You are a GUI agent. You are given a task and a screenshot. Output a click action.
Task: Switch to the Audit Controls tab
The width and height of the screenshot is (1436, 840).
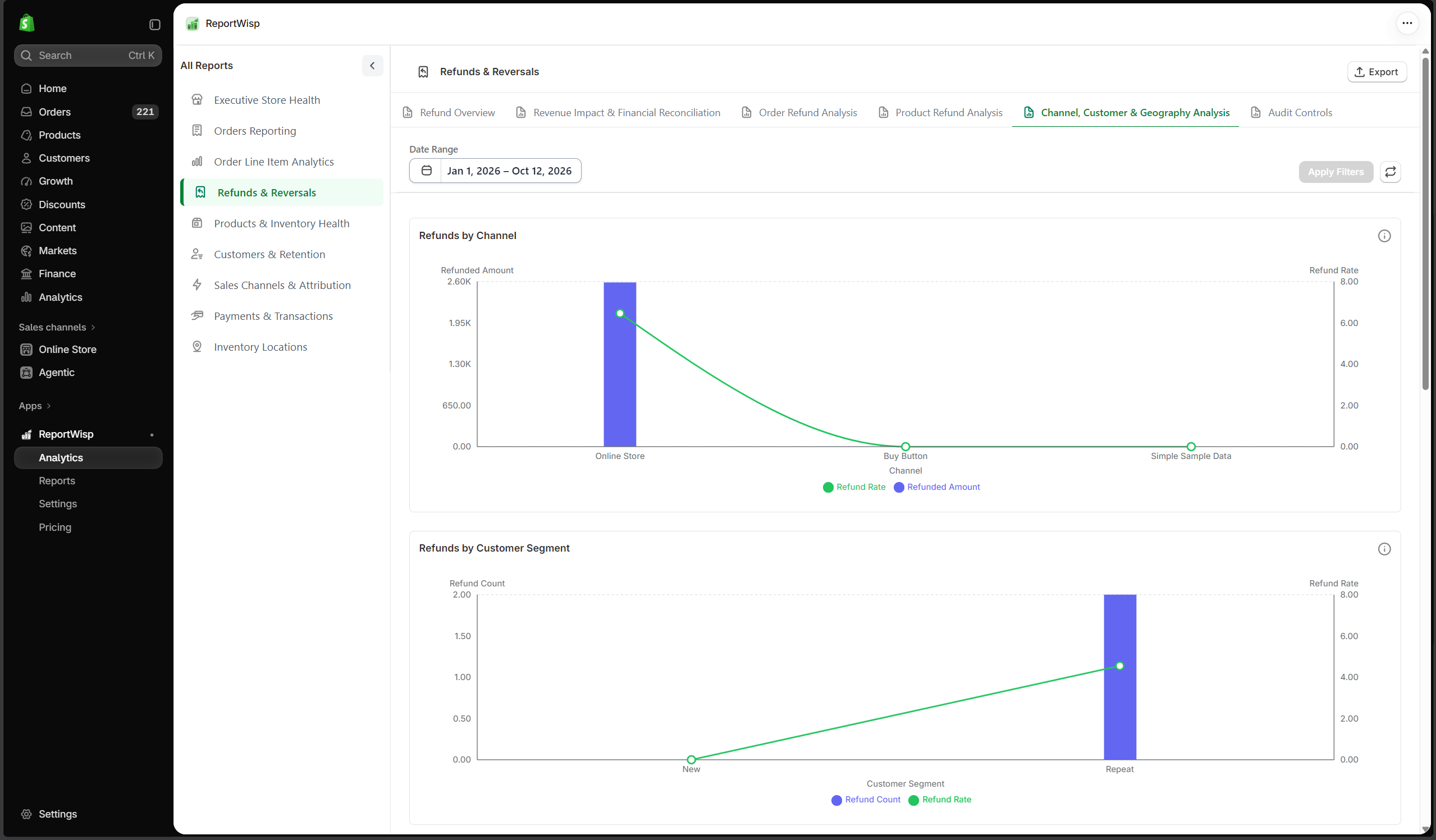click(x=1292, y=113)
